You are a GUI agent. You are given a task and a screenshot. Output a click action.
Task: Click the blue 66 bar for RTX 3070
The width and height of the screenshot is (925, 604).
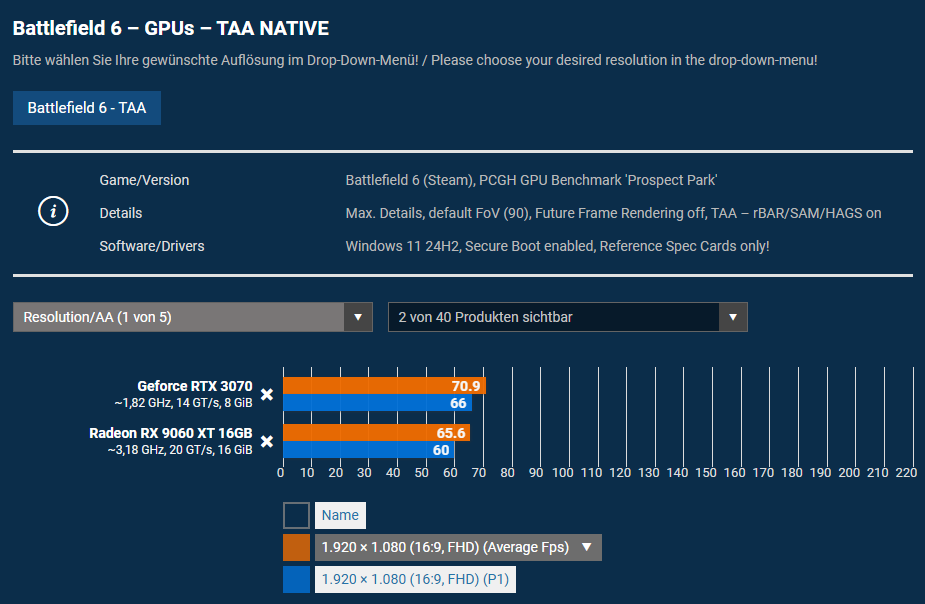click(x=377, y=403)
